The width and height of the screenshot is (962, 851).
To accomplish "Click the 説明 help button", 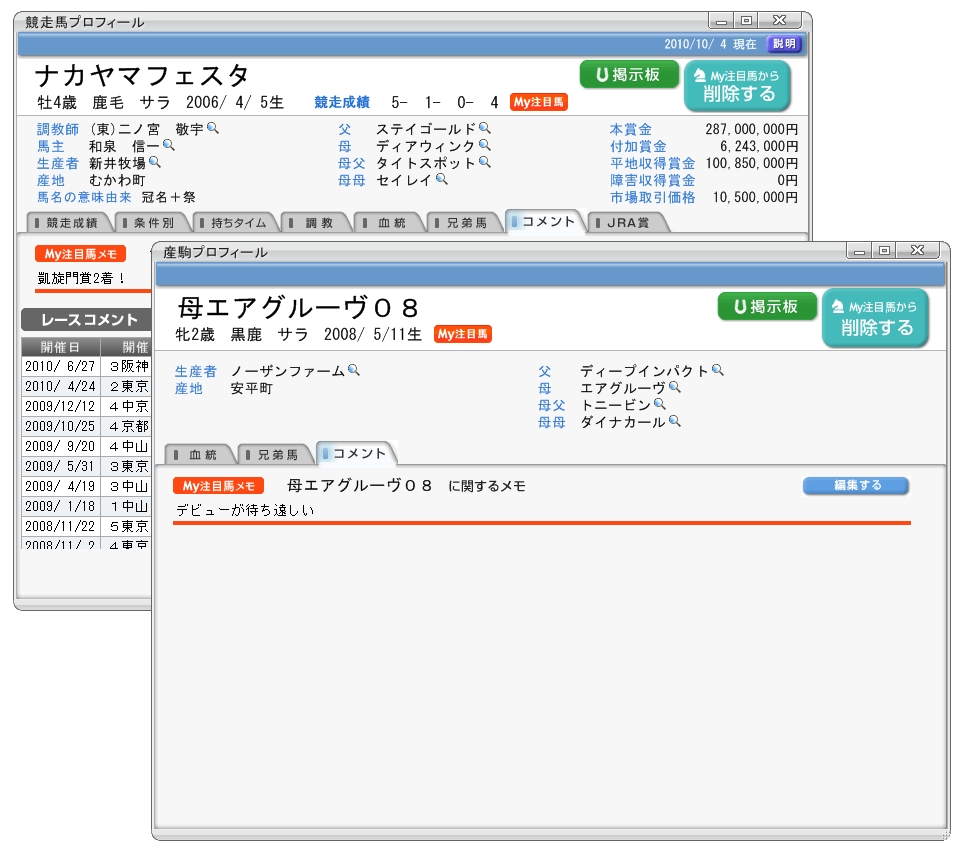I will (784, 44).
